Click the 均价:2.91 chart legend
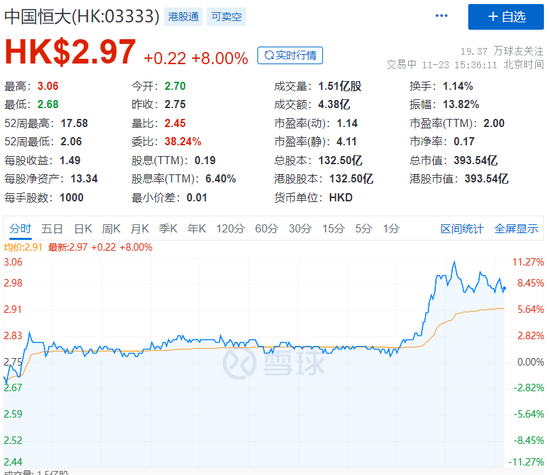550x475 pixels. 23,247
